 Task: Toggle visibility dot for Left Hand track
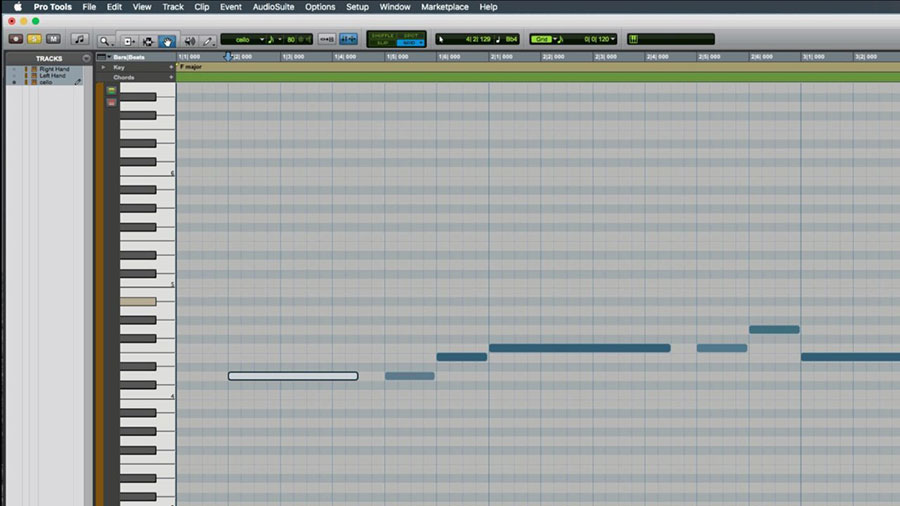[x=14, y=76]
